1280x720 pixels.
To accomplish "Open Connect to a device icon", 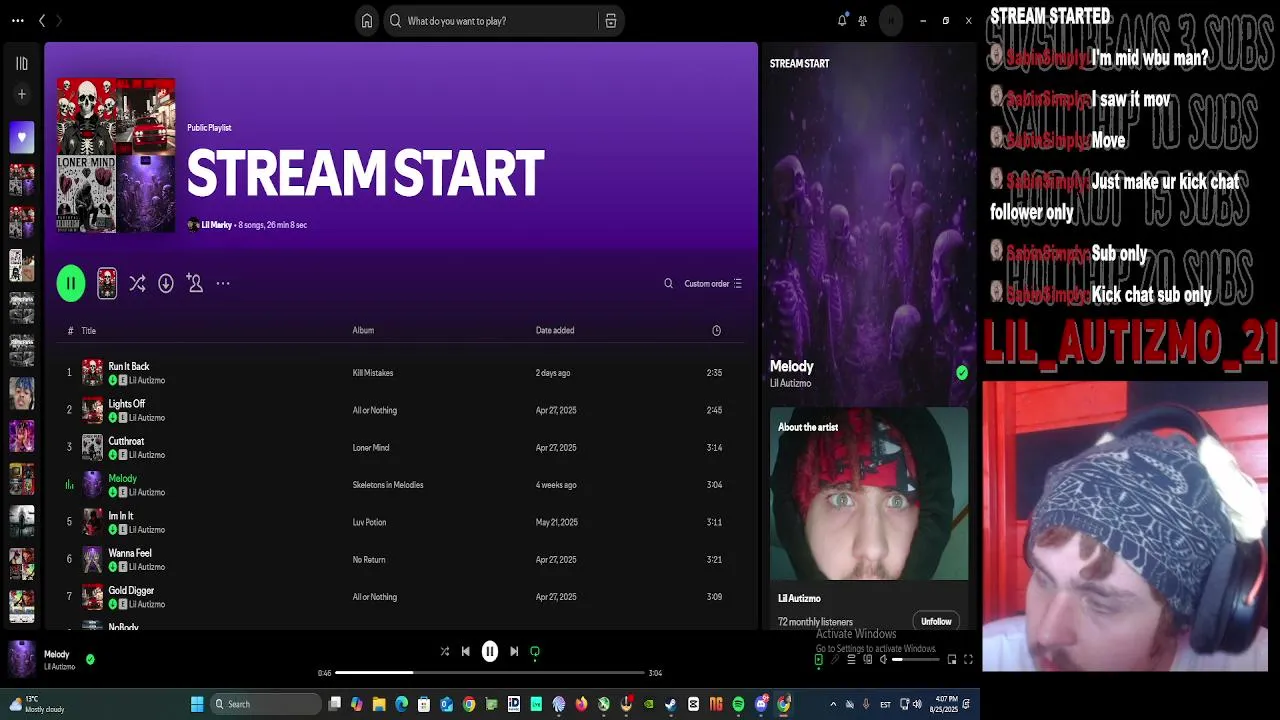I will [x=868, y=660].
